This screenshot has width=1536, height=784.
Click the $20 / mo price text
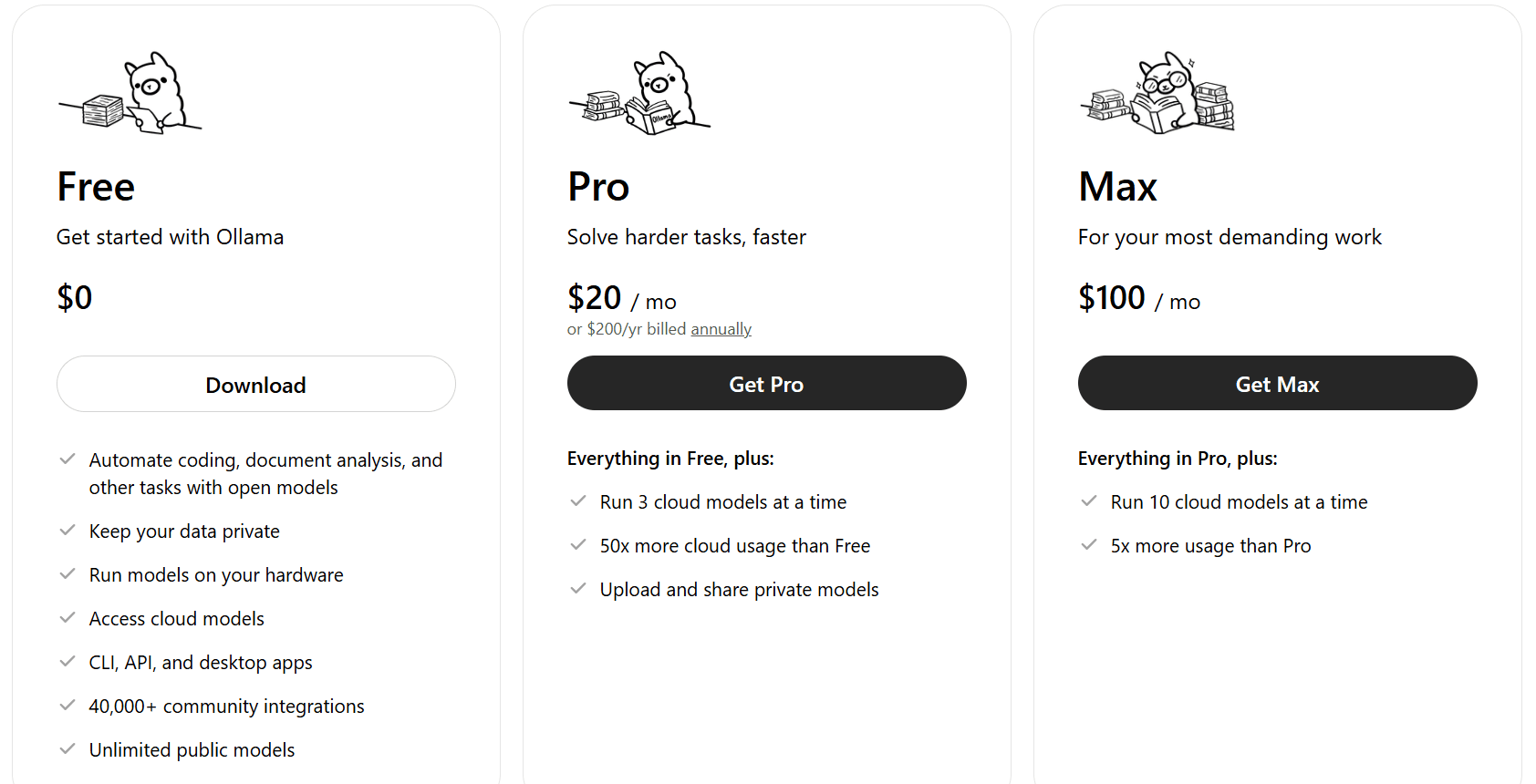click(621, 298)
